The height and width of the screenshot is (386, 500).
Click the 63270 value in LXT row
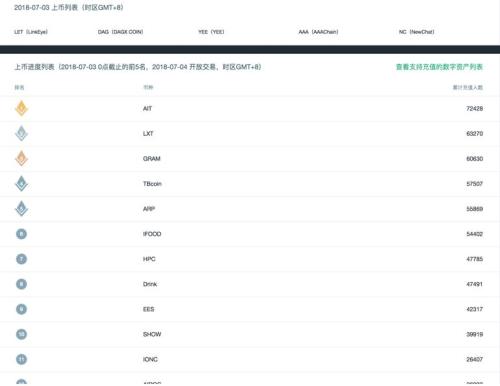(475, 133)
